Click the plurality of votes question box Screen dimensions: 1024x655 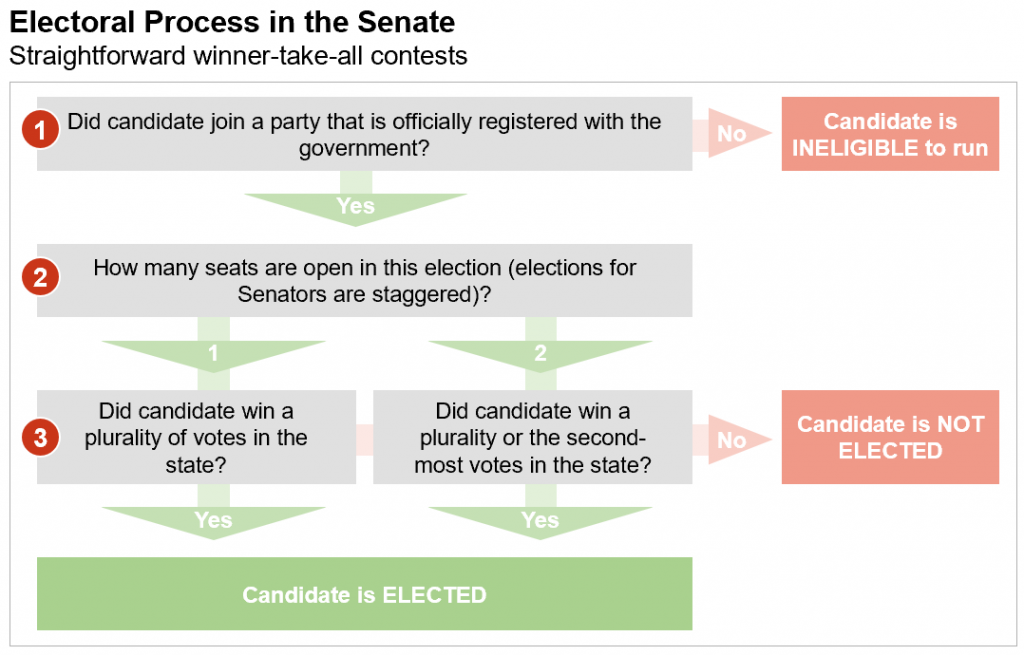click(197, 437)
